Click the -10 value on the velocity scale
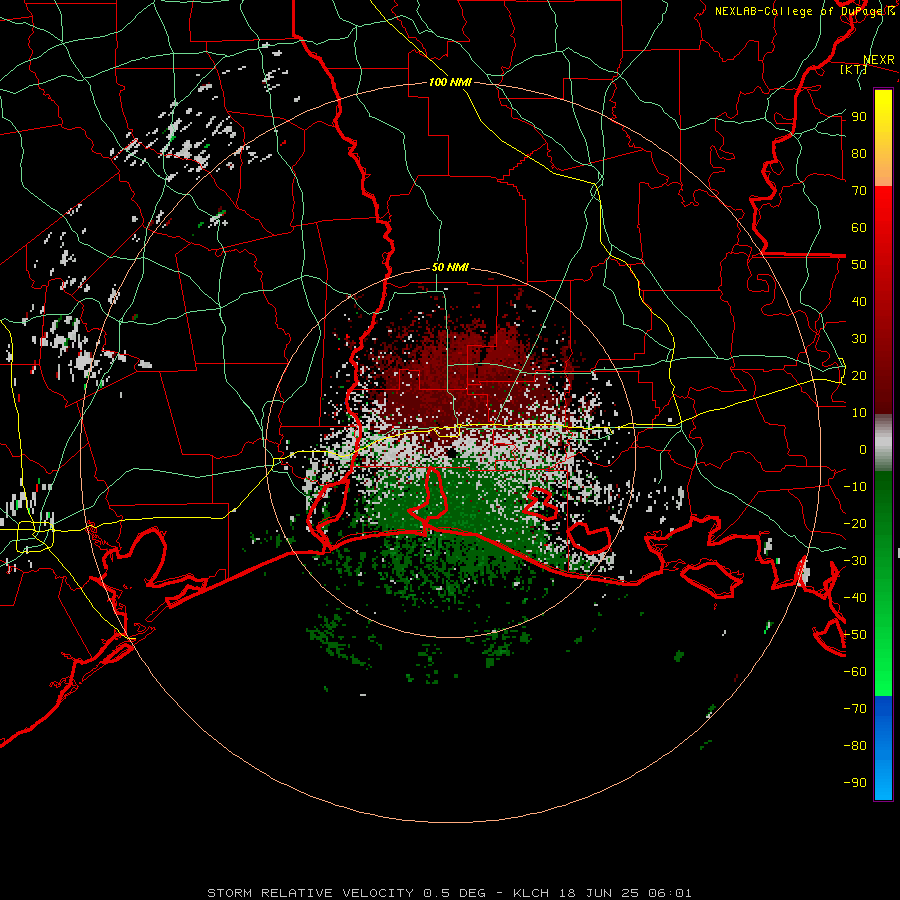 point(855,487)
